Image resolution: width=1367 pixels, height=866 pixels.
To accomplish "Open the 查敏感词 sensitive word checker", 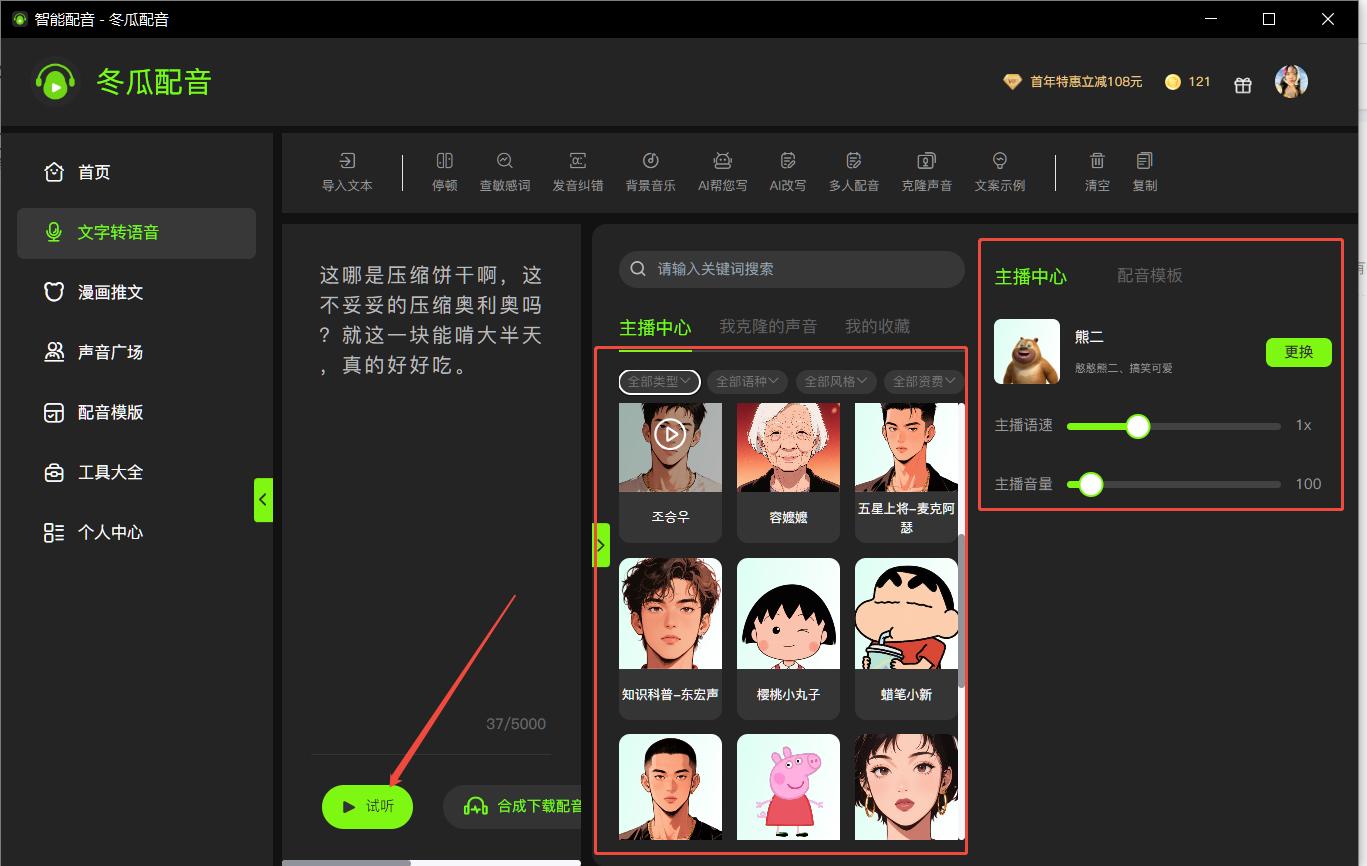I will [x=505, y=170].
